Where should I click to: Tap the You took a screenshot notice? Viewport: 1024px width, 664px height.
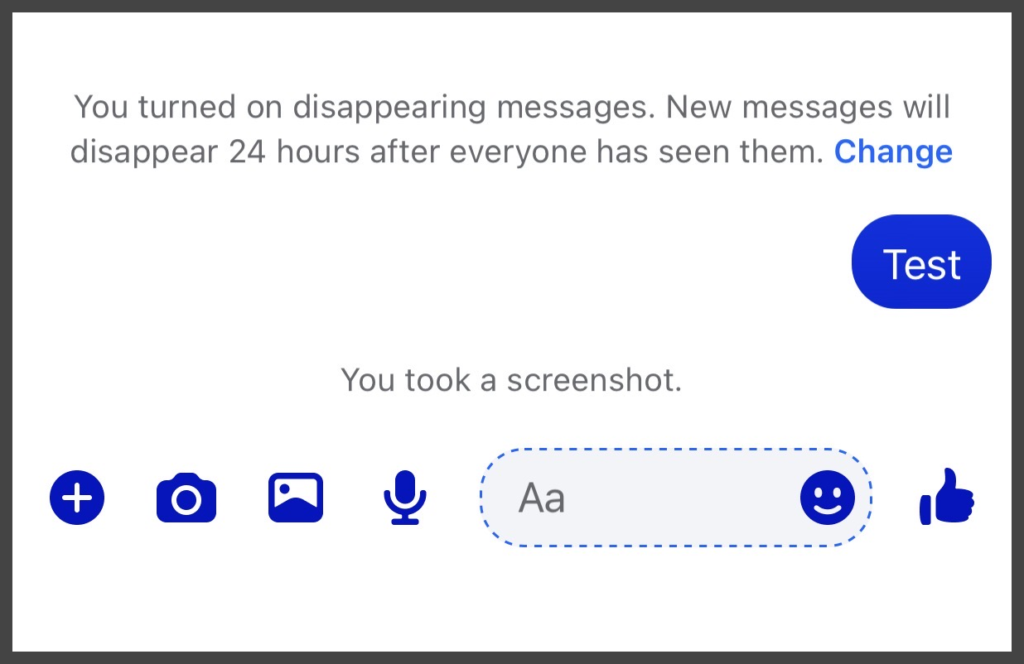coord(511,380)
